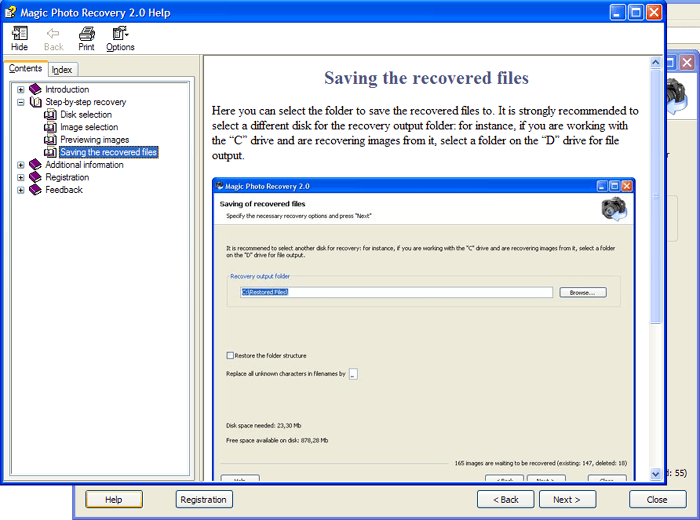Expand the Feedback tree node

pos(21,190)
